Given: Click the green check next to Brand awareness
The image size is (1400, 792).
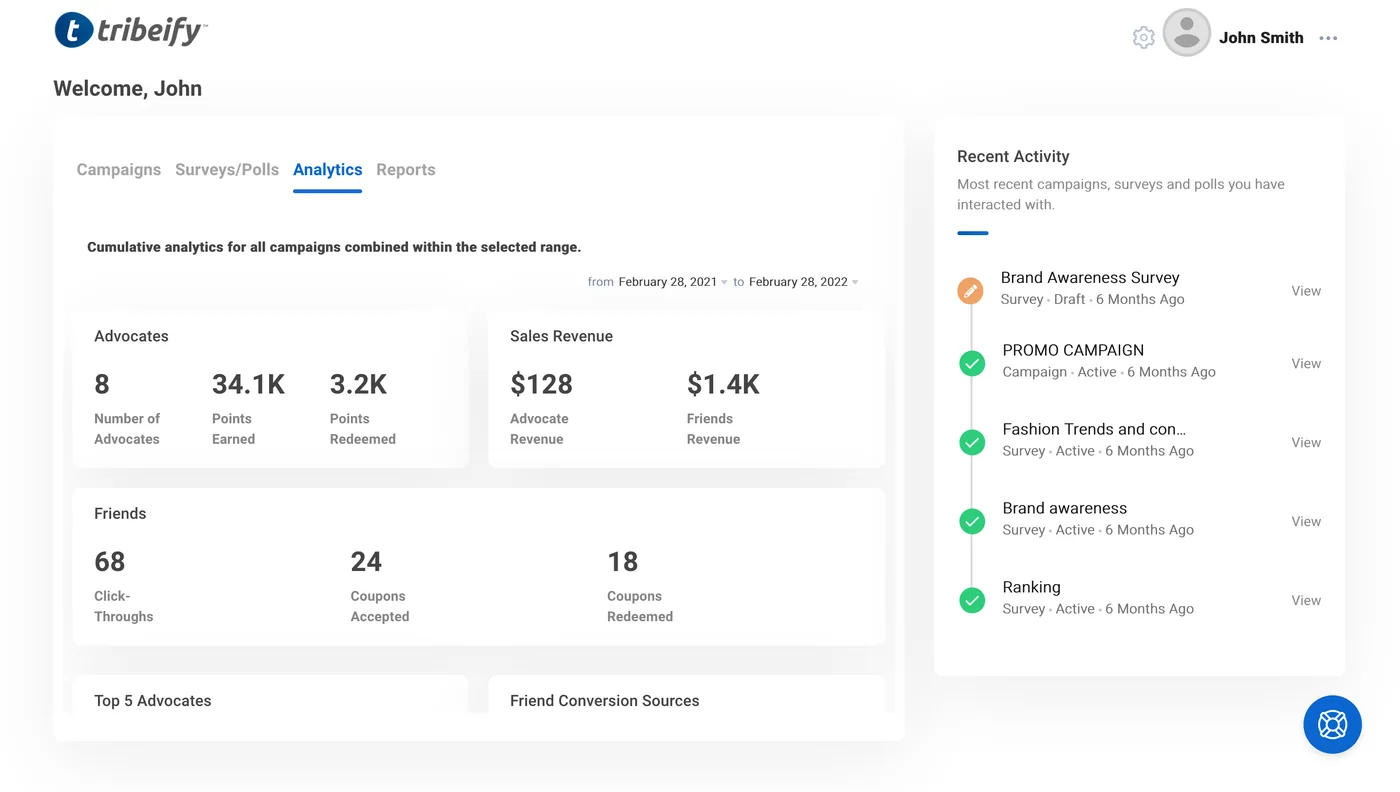Looking at the screenshot, I should (972, 521).
